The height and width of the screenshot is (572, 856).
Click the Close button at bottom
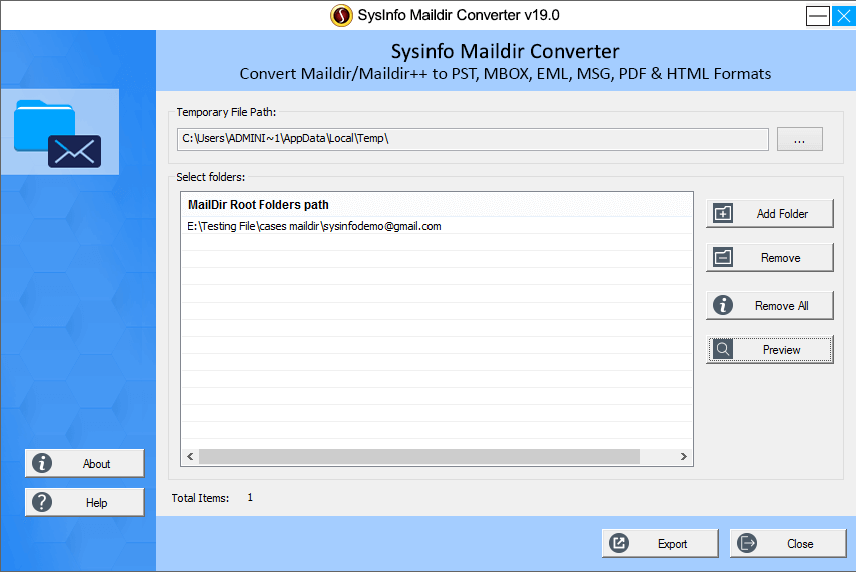click(788, 544)
